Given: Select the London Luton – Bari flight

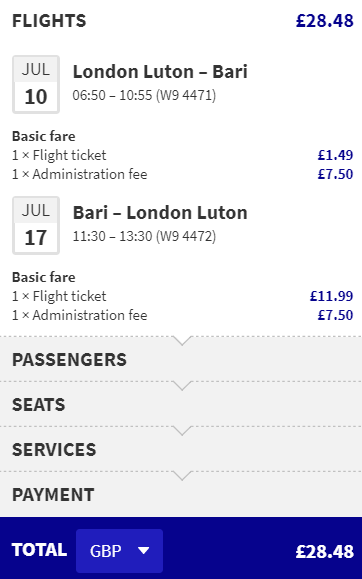Looking at the screenshot, I should coord(160,72).
